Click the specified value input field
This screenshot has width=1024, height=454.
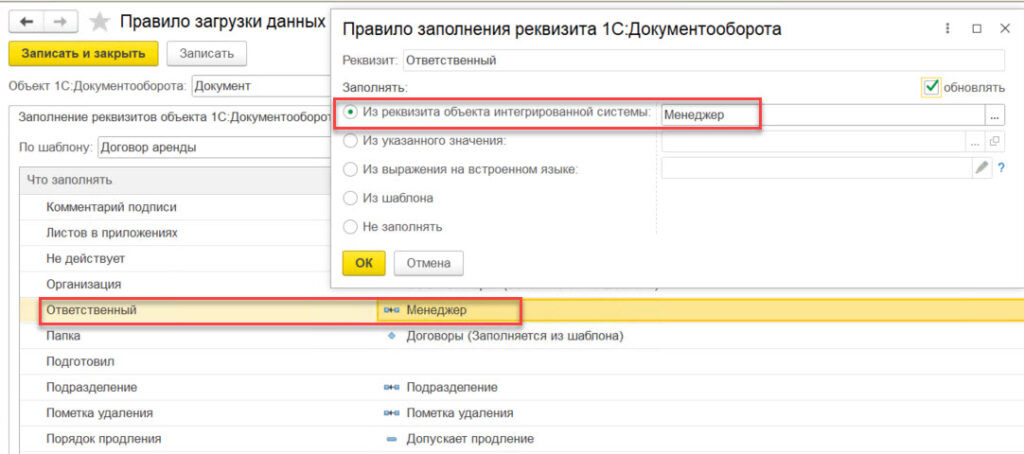pos(814,141)
